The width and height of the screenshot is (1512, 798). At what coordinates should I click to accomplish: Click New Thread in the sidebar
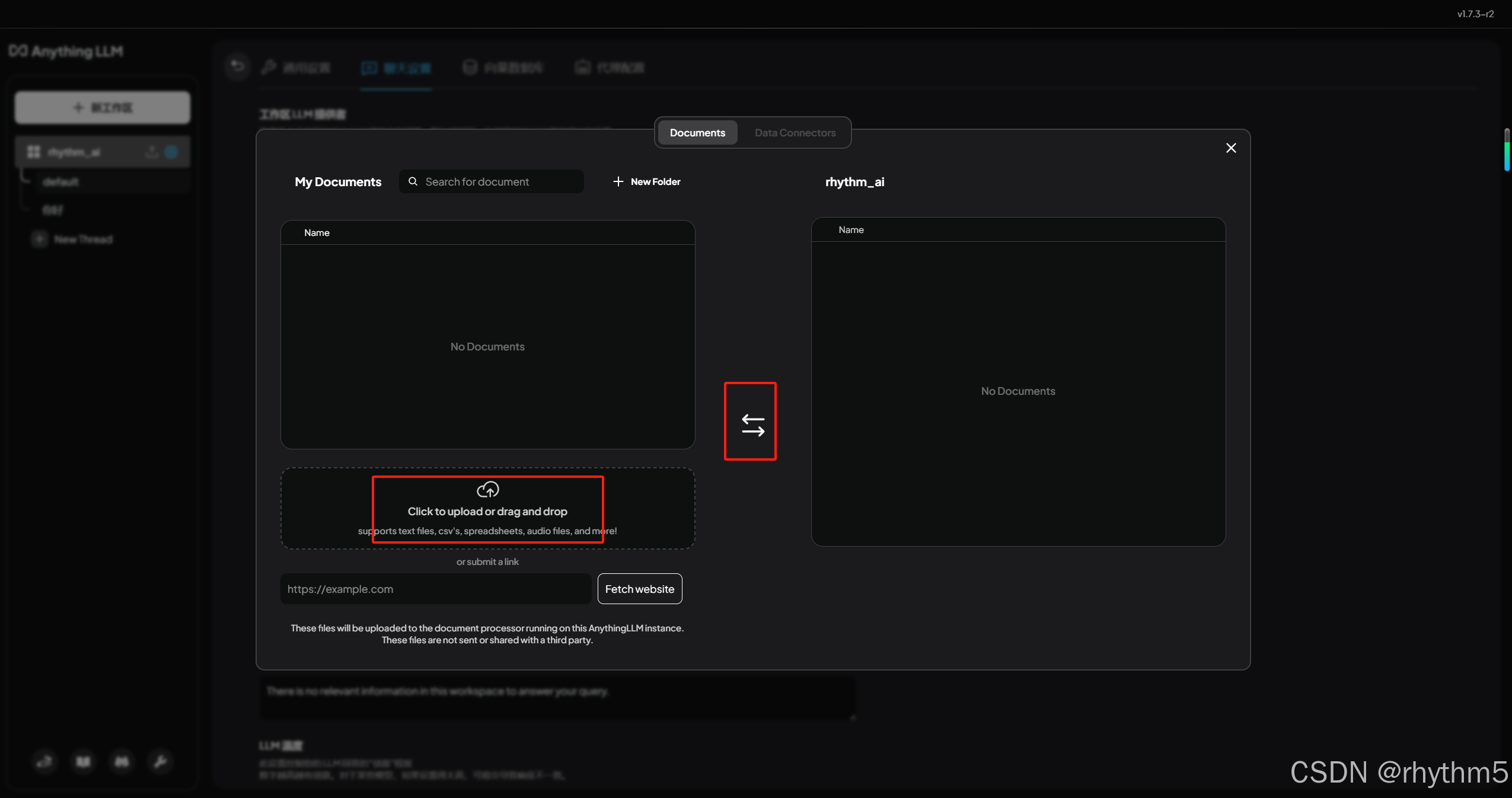tap(82, 240)
